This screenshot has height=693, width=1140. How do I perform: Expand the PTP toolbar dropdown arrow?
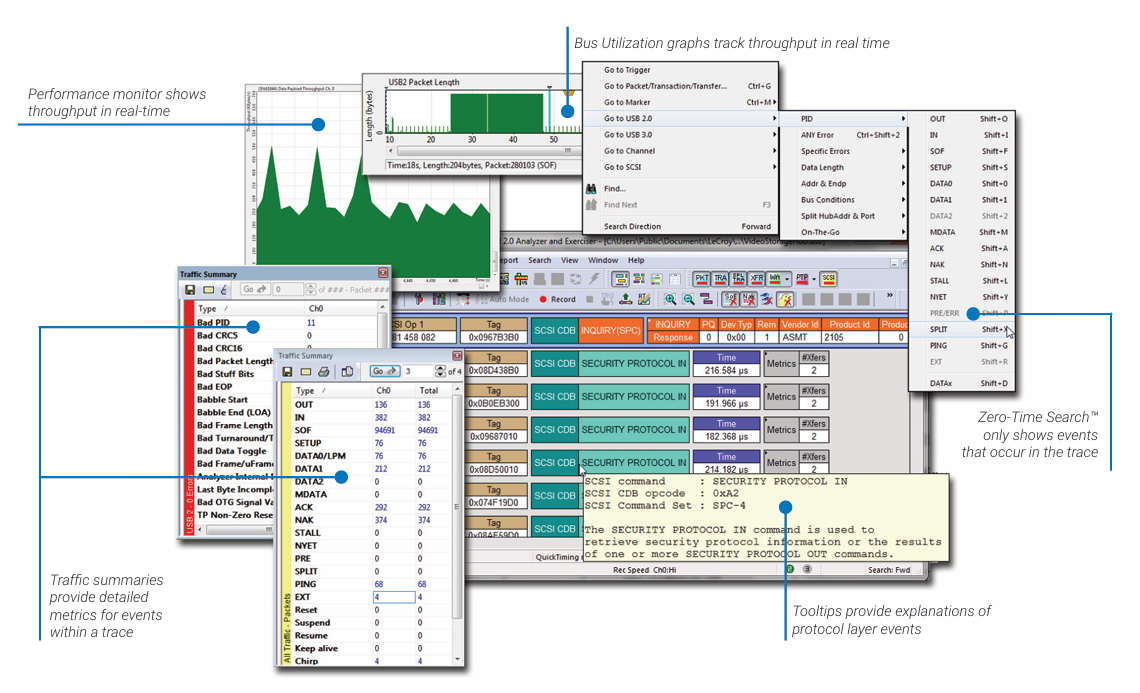coord(813,279)
